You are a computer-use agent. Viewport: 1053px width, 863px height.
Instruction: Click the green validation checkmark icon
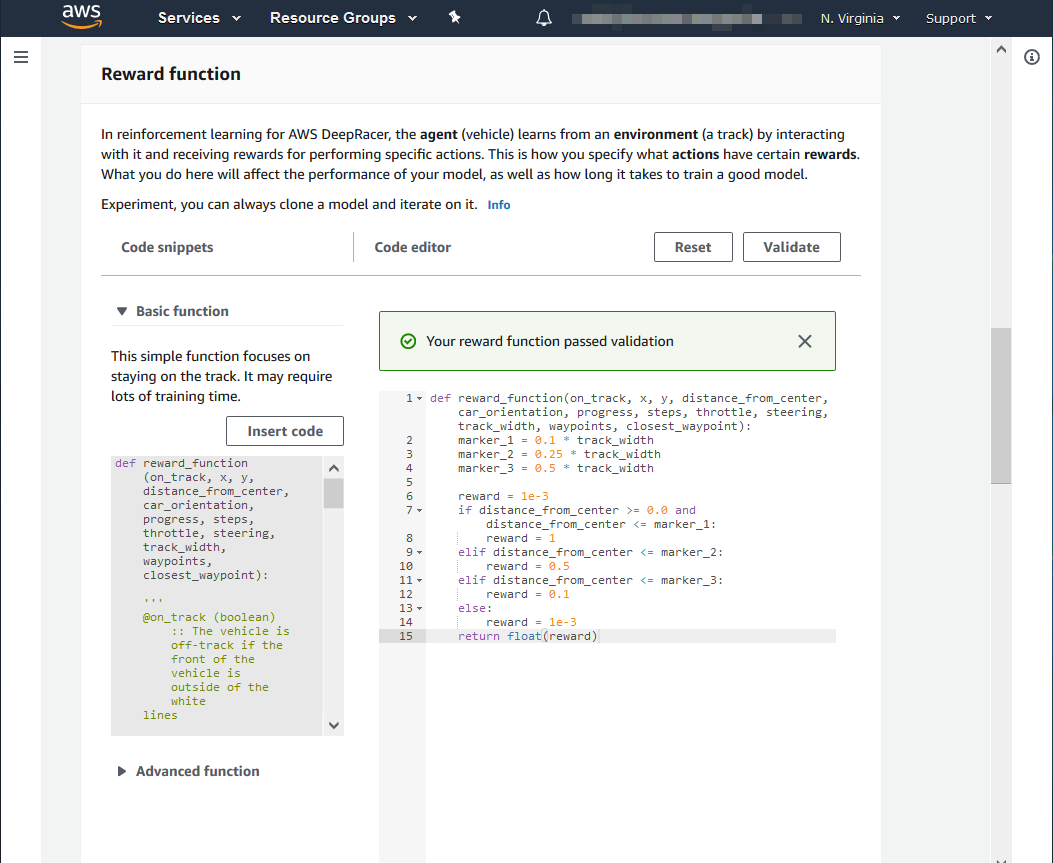(408, 341)
